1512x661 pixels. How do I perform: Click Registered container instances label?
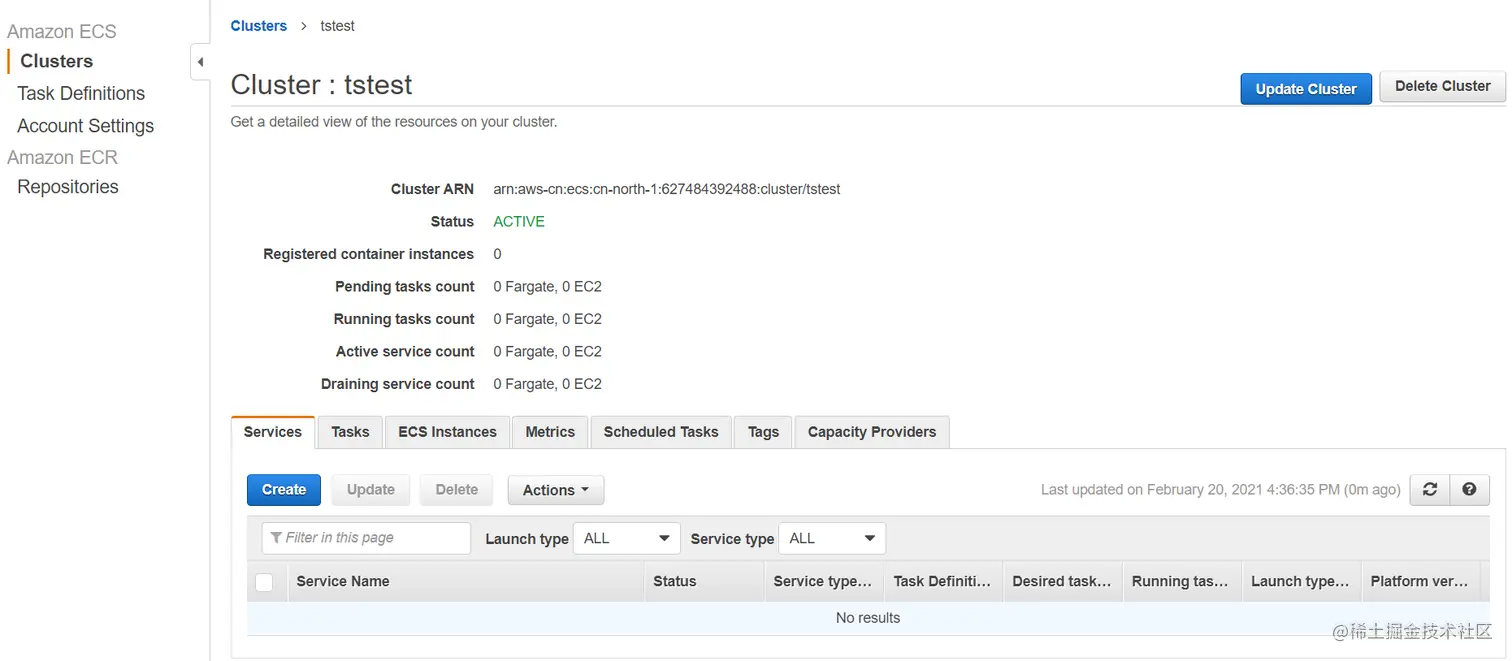(x=368, y=254)
